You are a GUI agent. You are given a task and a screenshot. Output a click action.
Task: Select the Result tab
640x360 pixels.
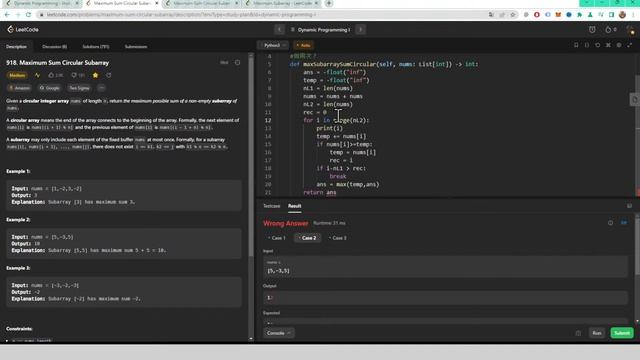coord(295,206)
